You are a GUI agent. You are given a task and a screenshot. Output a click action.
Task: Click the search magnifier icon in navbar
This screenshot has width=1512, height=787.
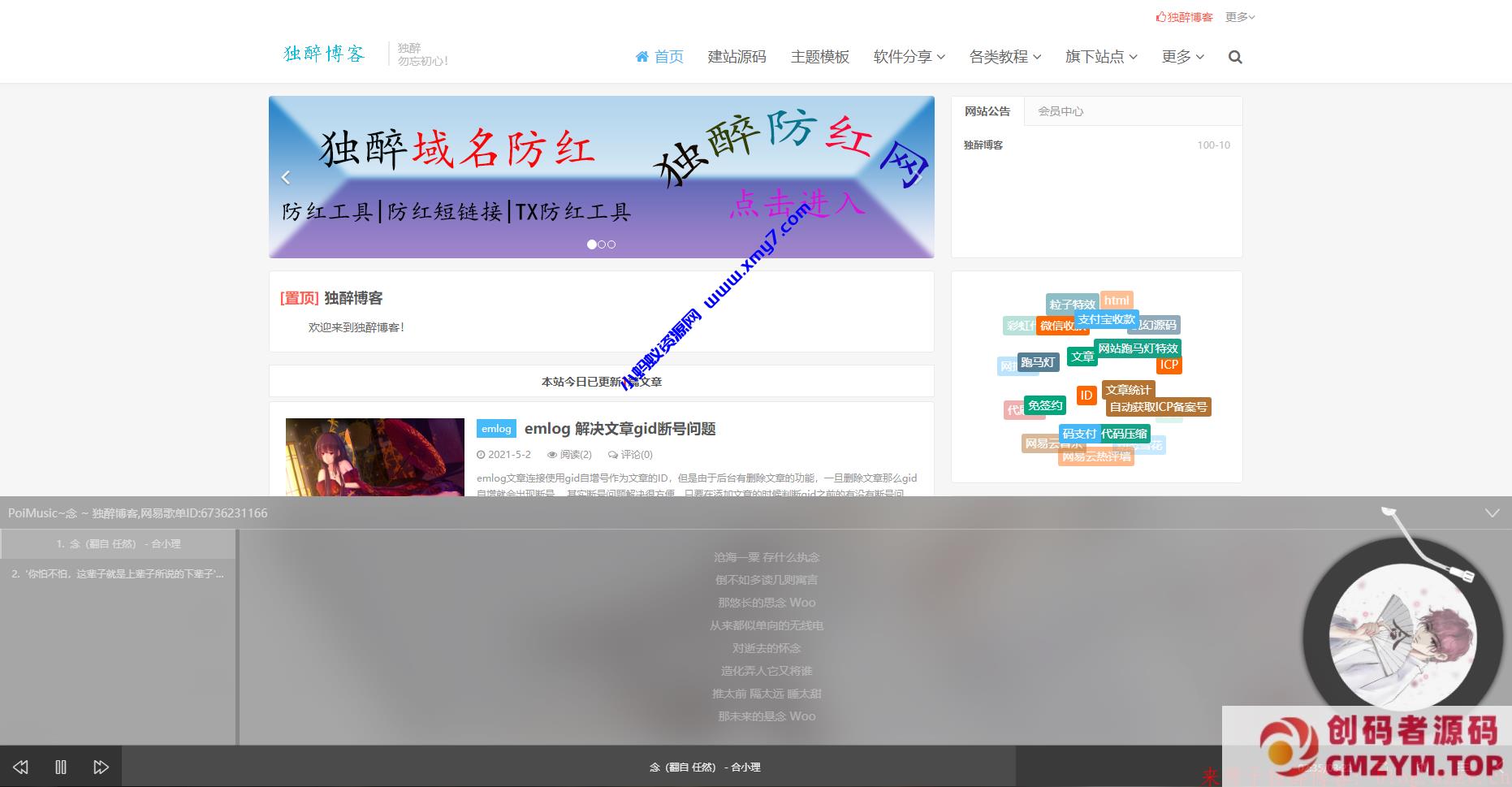coord(1235,57)
